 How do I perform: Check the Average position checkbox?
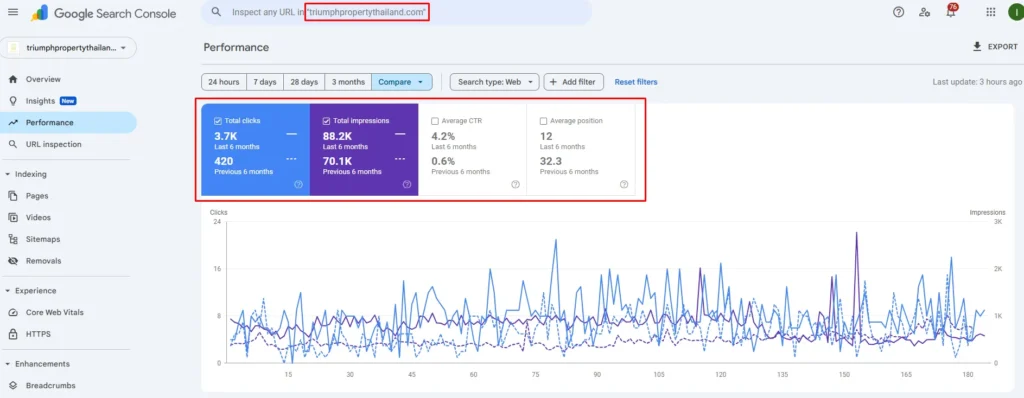click(543, 121)
